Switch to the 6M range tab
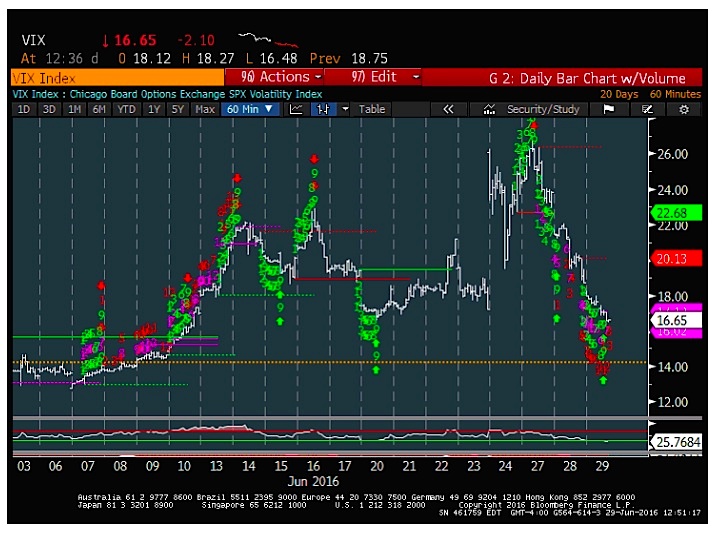Viewport: 715px width, 533px height. point(99,109)
